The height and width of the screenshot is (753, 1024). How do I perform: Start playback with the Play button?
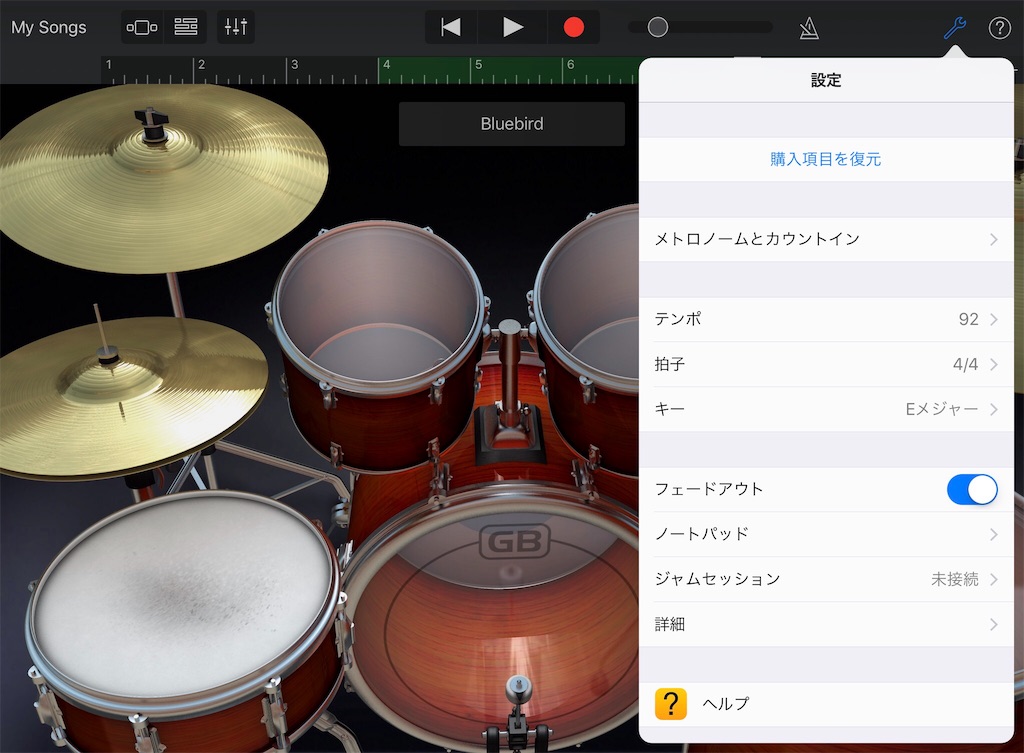[x=513, y=27]
